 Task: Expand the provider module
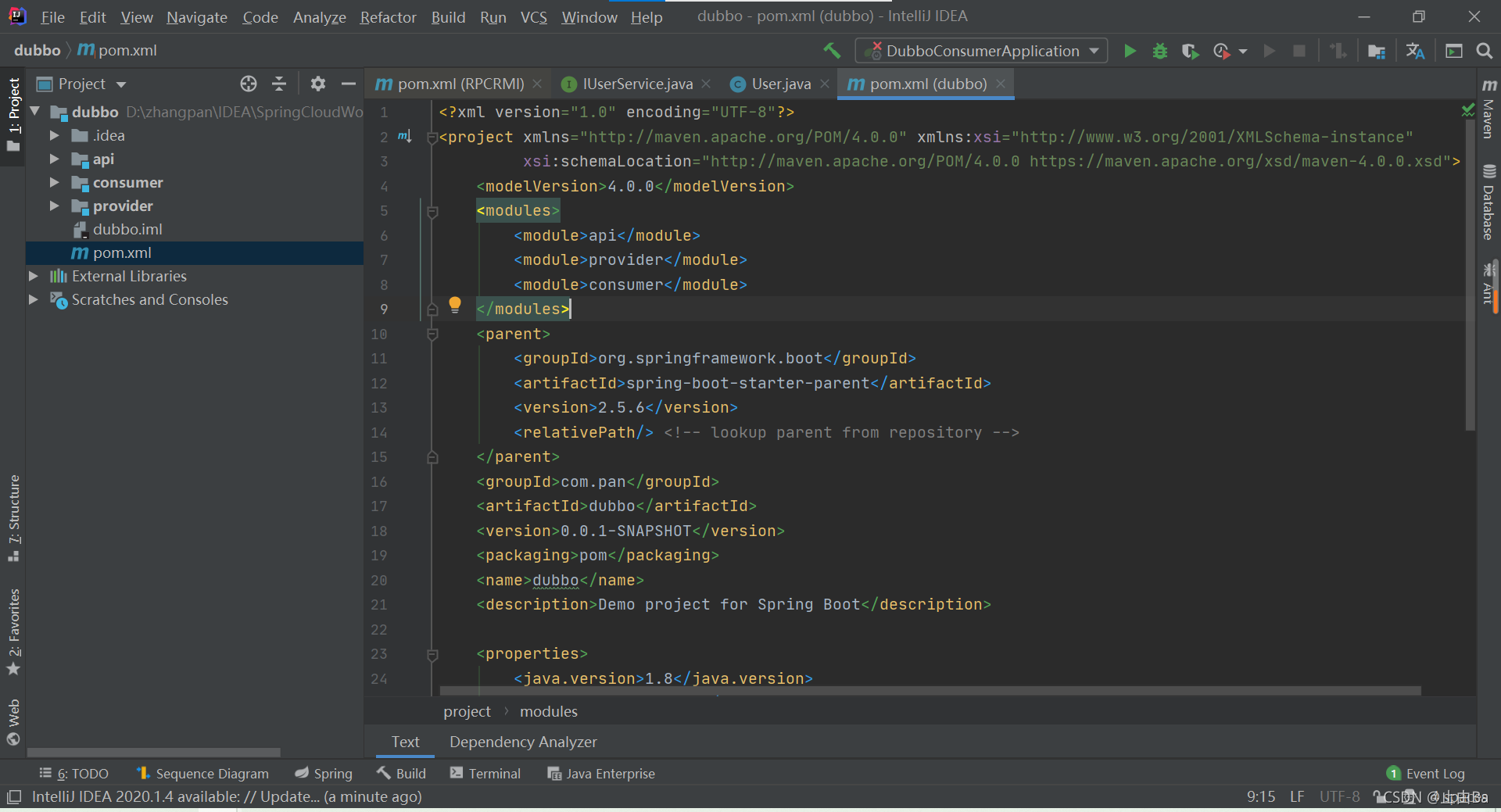[55, 206]
